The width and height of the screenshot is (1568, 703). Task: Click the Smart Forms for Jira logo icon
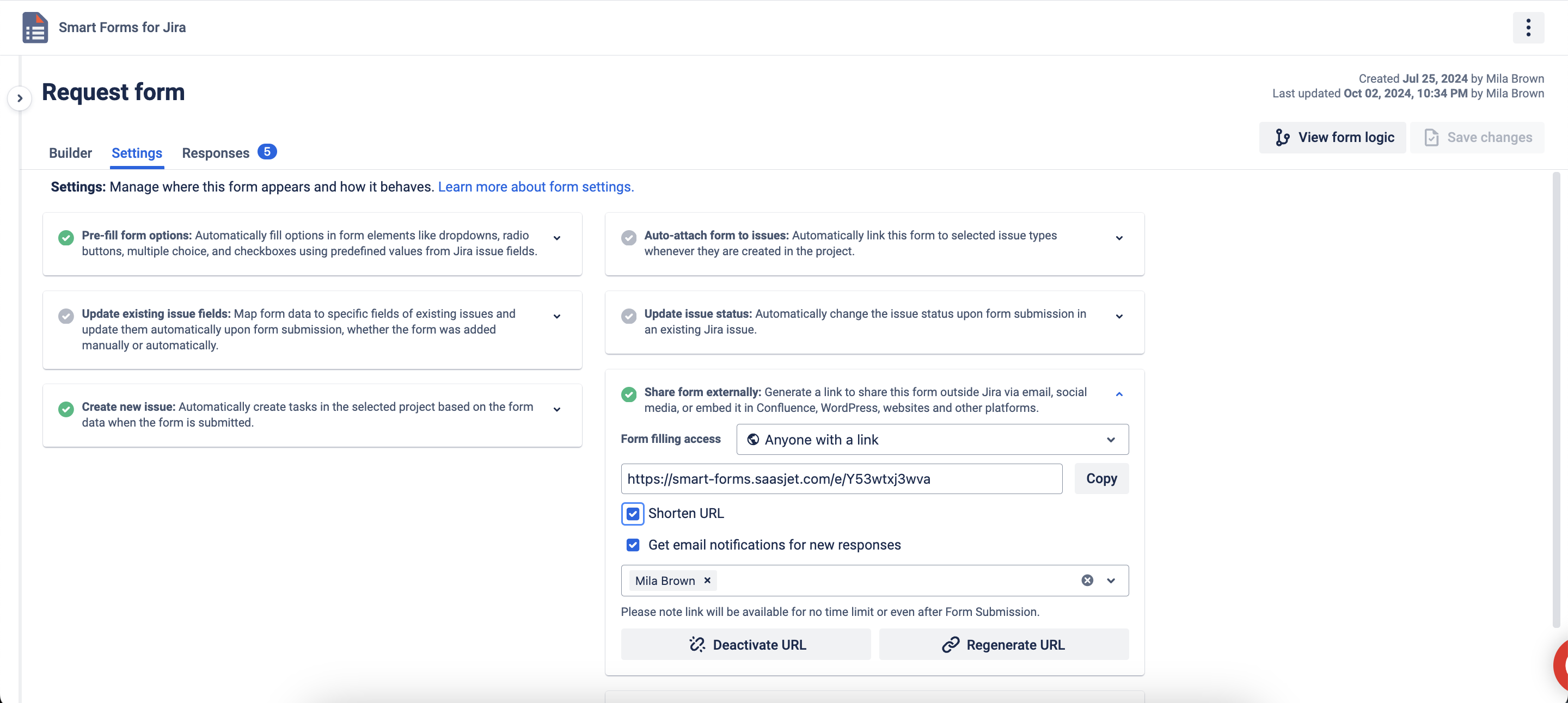[x=35, y=27]
